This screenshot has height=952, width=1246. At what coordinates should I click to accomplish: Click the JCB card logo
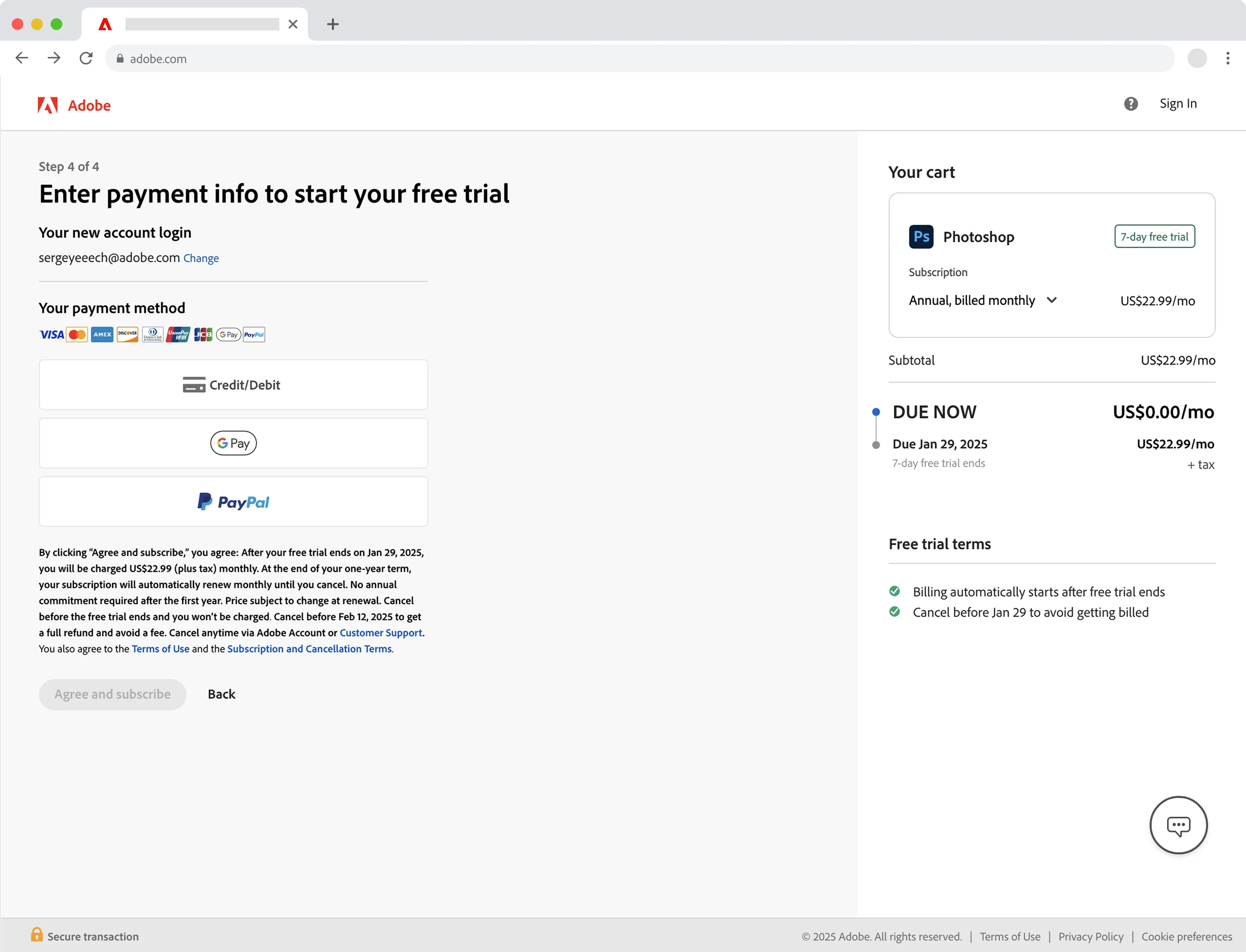click(x=203, y=335)
